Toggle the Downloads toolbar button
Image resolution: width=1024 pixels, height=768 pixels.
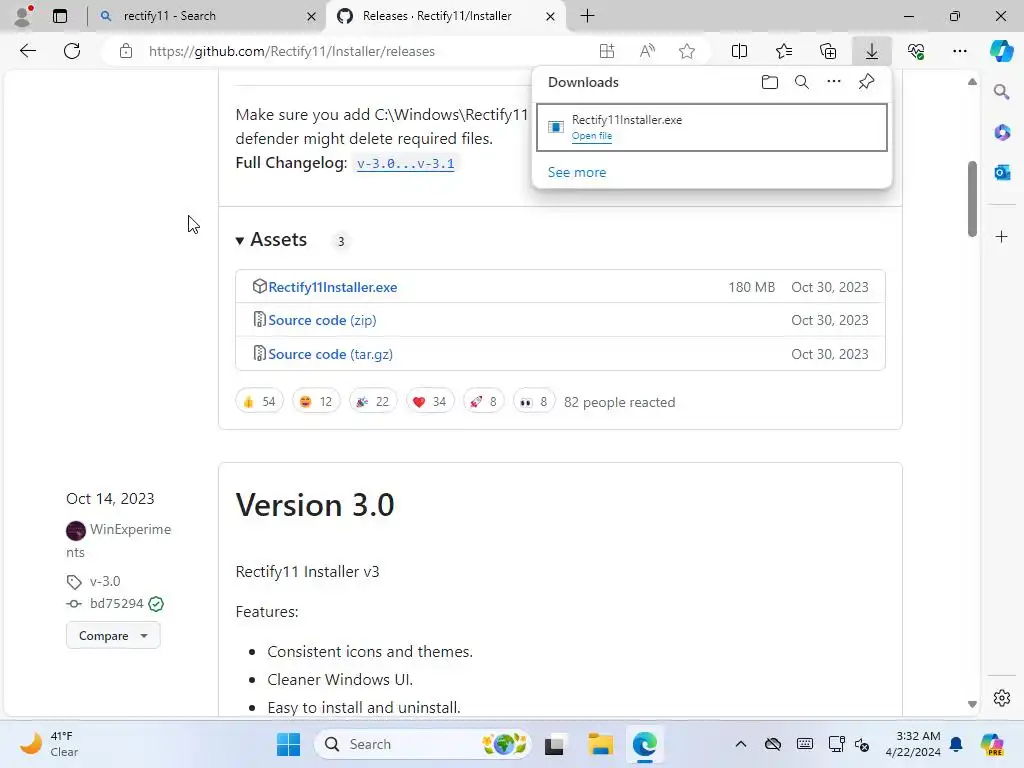[872, 51]
